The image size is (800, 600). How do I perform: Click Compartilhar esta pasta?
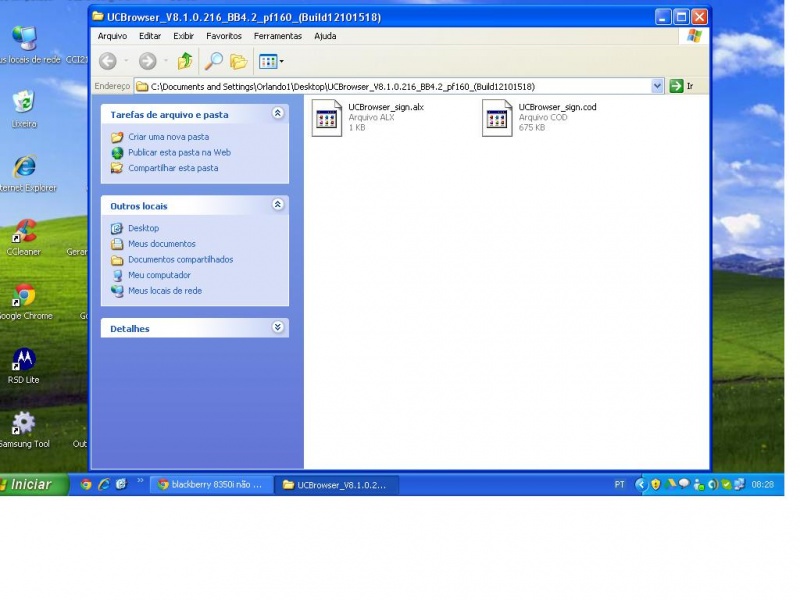173,168
